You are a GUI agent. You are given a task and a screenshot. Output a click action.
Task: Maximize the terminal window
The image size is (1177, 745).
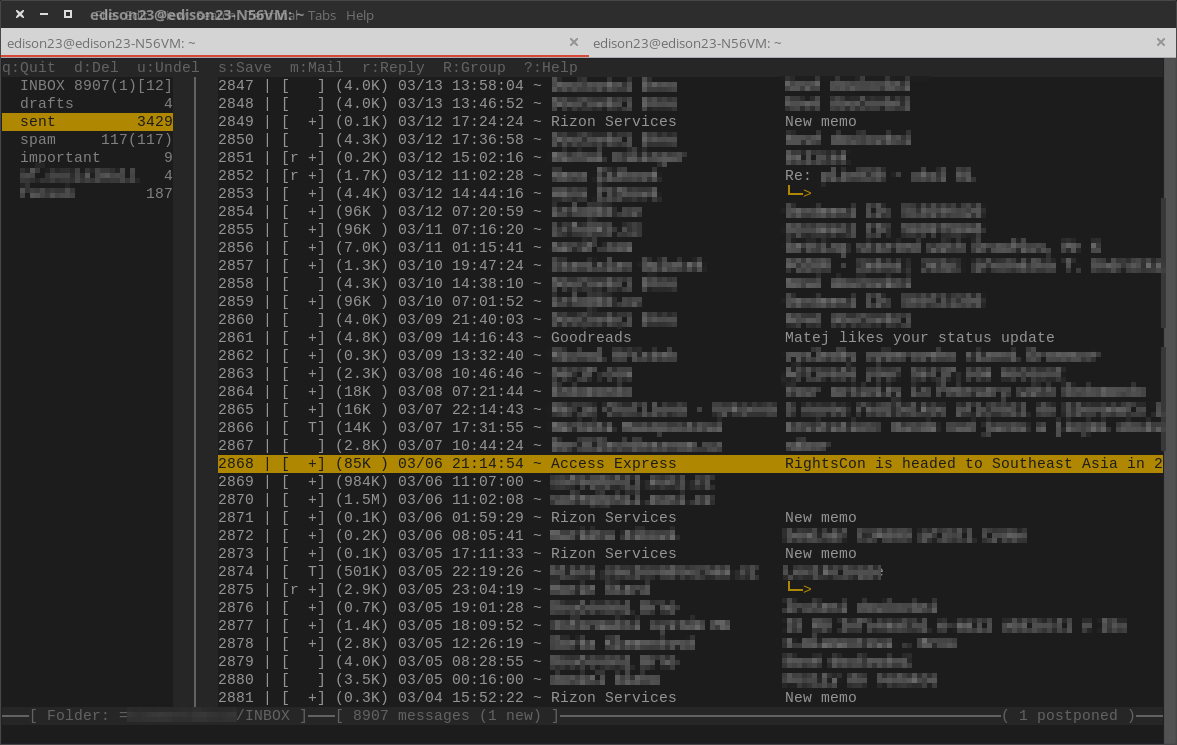[68, 14]
